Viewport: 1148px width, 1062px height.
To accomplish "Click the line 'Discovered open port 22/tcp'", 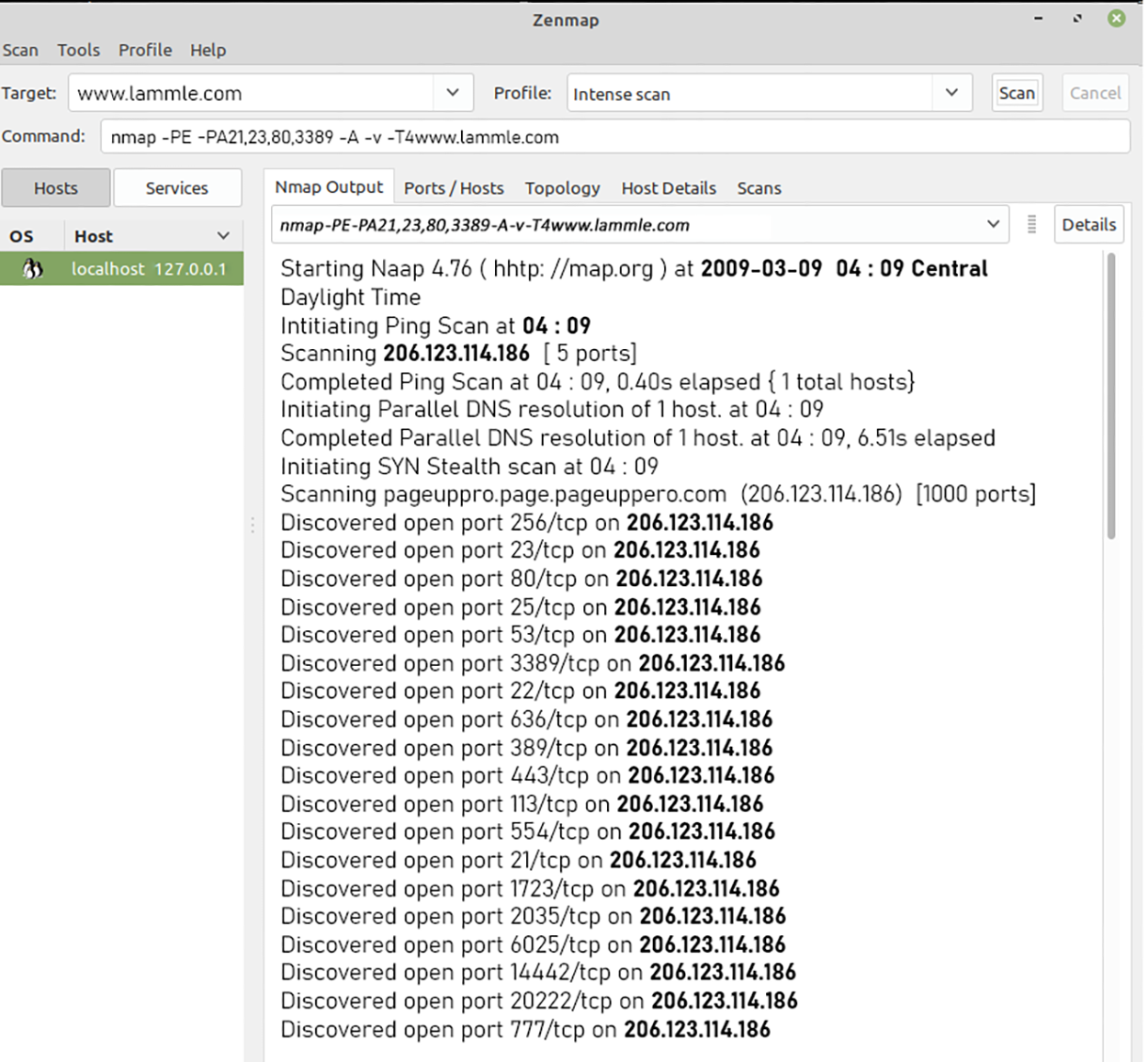I will [521, 691].
